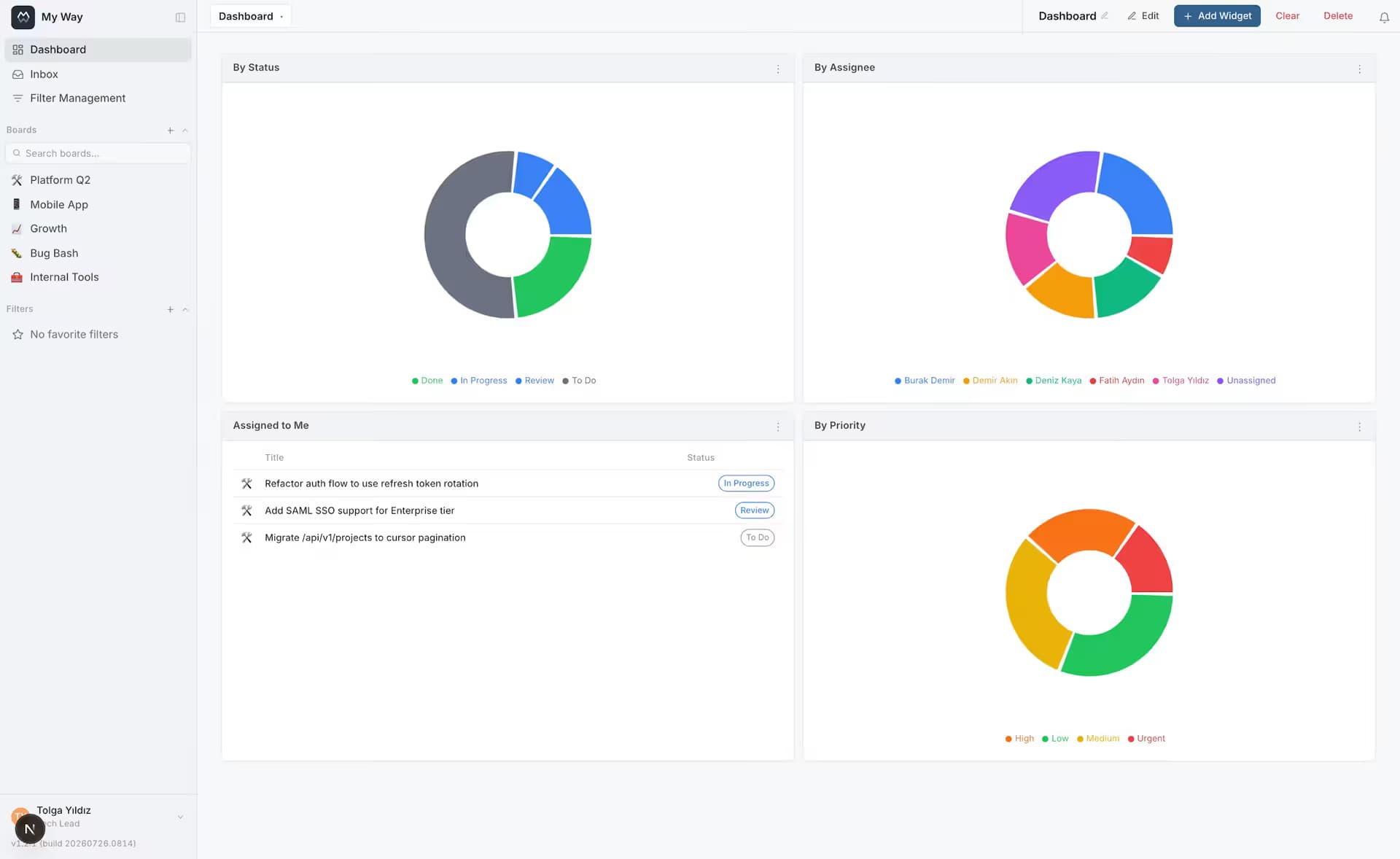This screenshot has width=1400, height=859.
Task: Click the round N badge icon
Action: tap(30, 829)
